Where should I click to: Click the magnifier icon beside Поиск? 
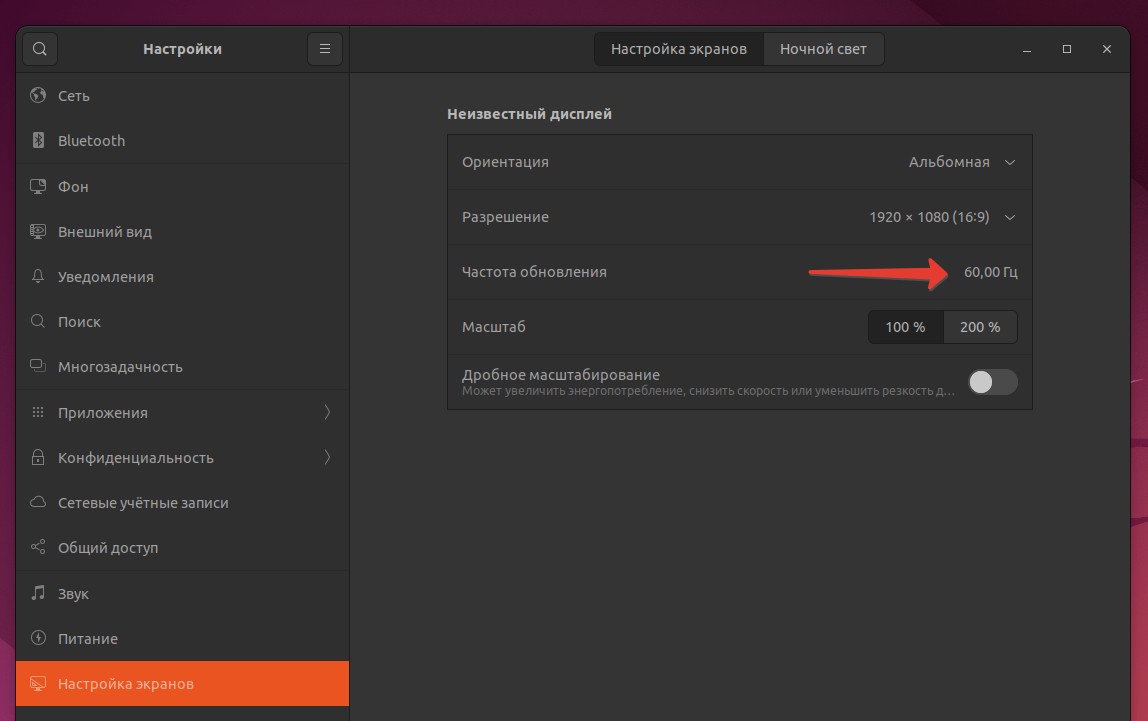point(38,321)
